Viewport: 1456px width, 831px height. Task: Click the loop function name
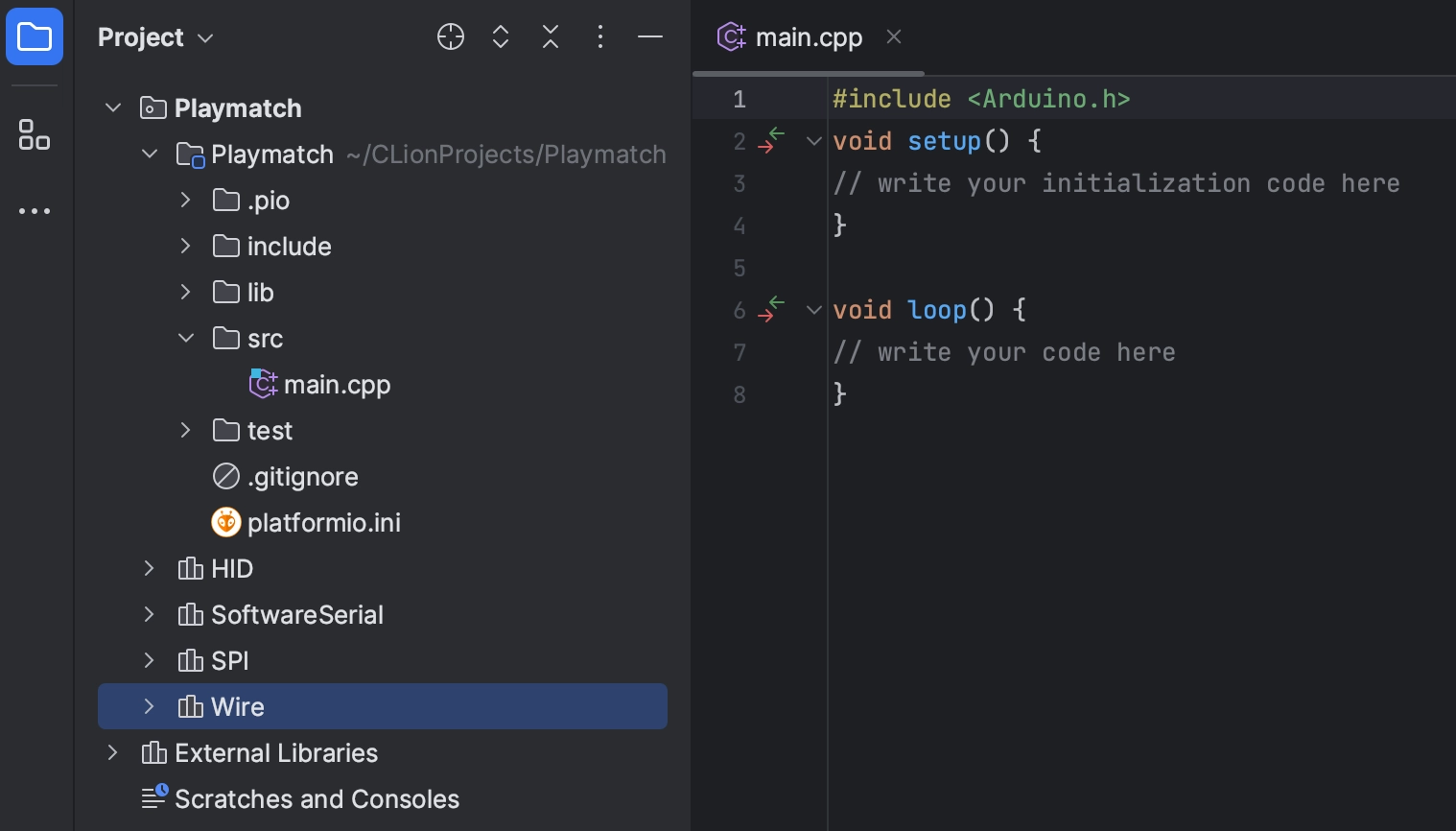tap(937, 310)
